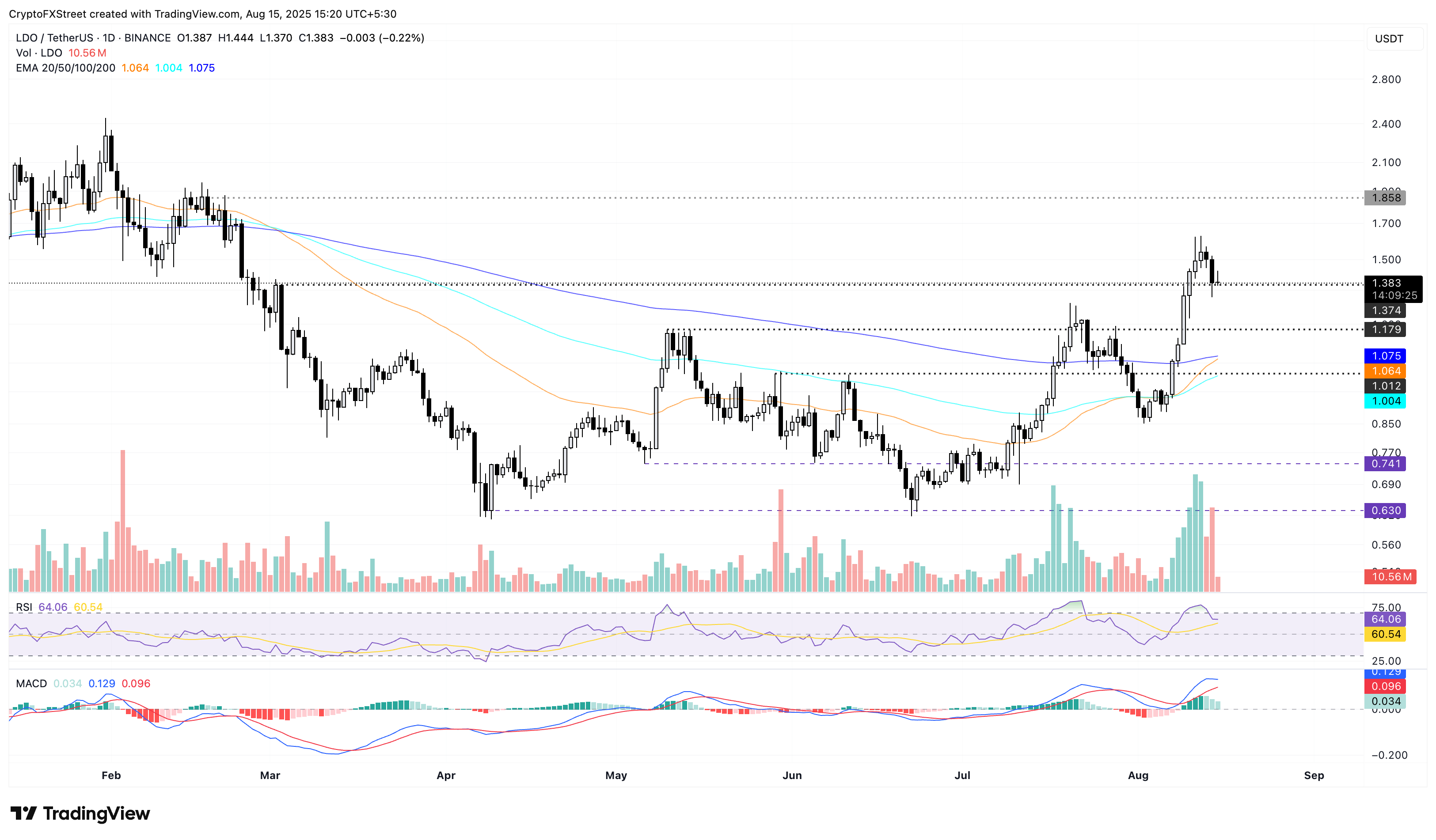This screenshot has height=840, width=1436.
Task: Click the red 0.096 MACD signal tag
Action: click(x=1385, y=686)
